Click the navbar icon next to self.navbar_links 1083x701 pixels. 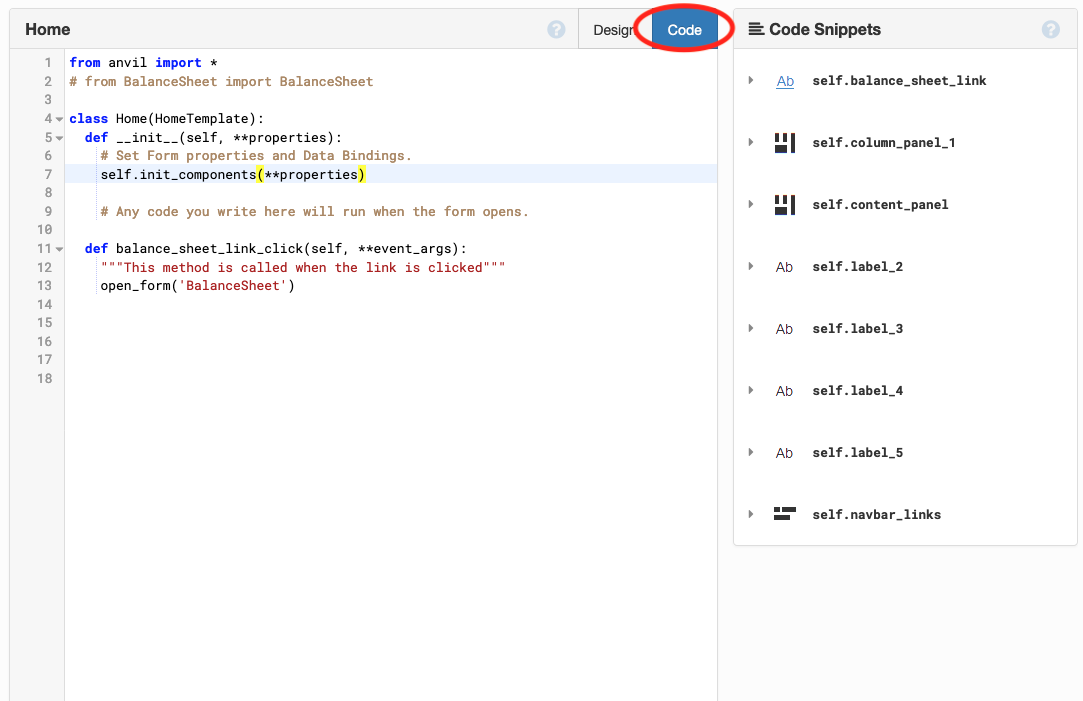(785, 514)
